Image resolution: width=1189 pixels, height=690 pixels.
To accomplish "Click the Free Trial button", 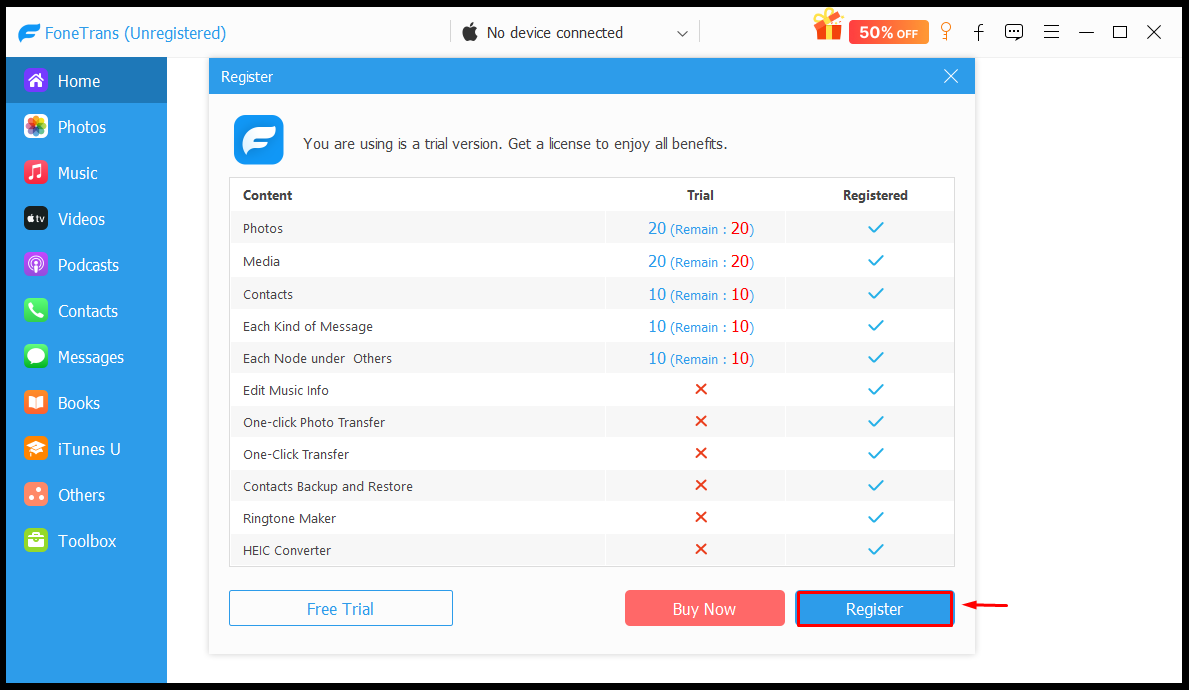I will tap(340, 608).
